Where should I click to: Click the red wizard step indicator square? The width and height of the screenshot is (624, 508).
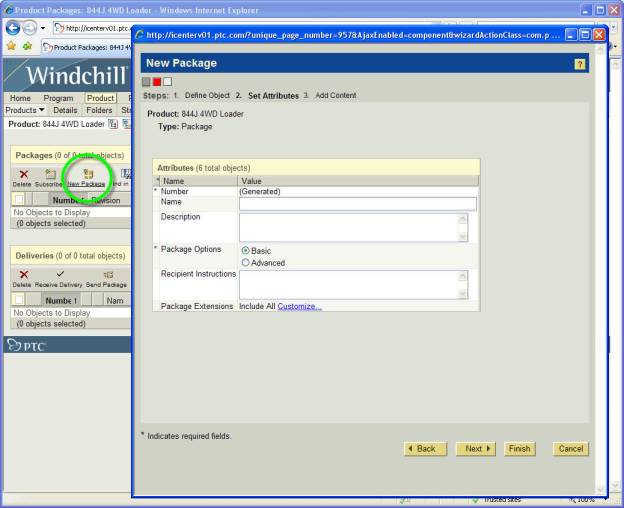tap(157, 82)
